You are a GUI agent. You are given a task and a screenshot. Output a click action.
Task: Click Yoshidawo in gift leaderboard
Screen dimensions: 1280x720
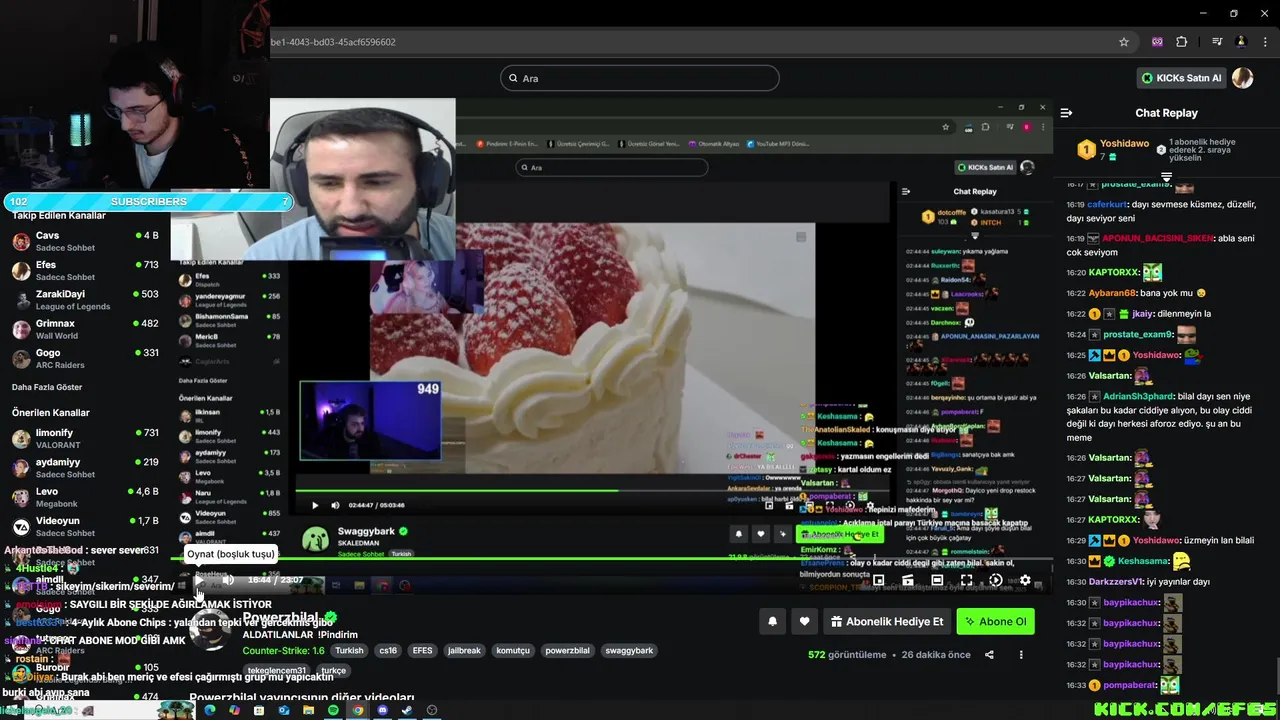(1124, 143)
